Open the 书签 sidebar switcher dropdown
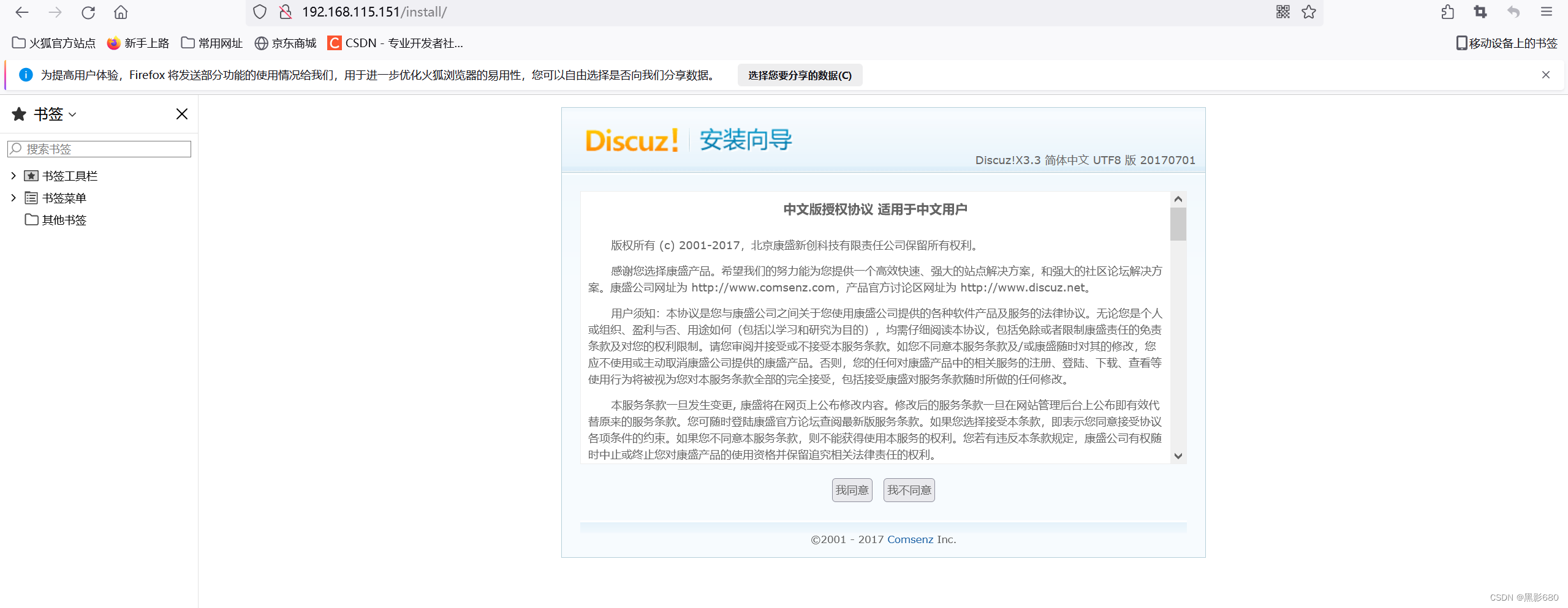Viewport: 1568px width, 608px height. [45, 114]
